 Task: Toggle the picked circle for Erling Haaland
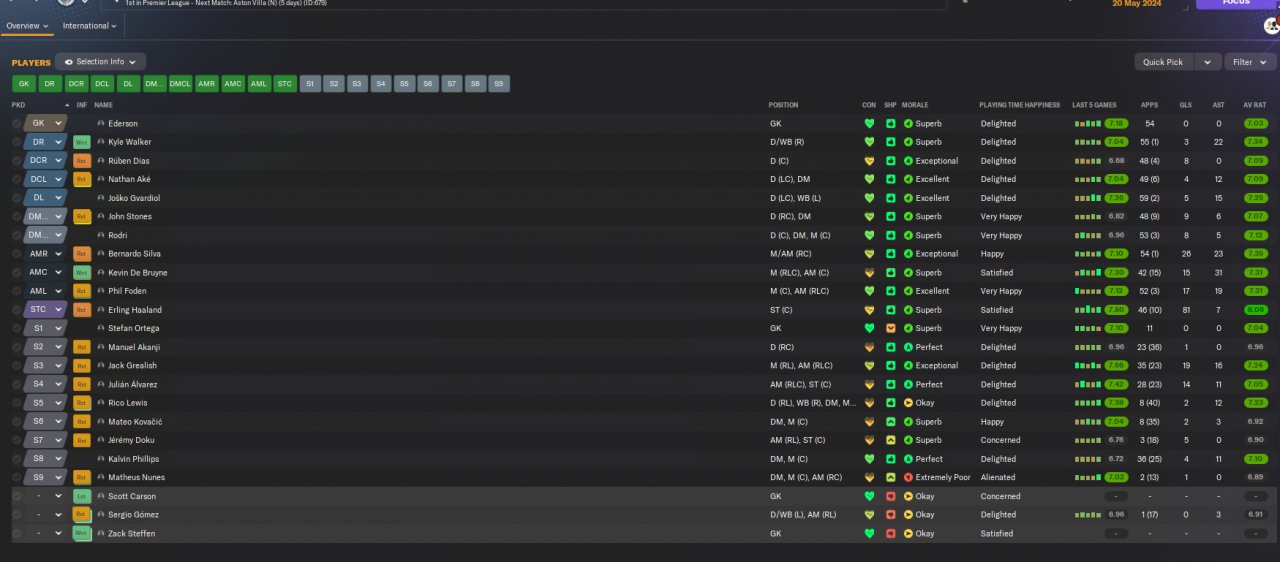click(17, 310)
